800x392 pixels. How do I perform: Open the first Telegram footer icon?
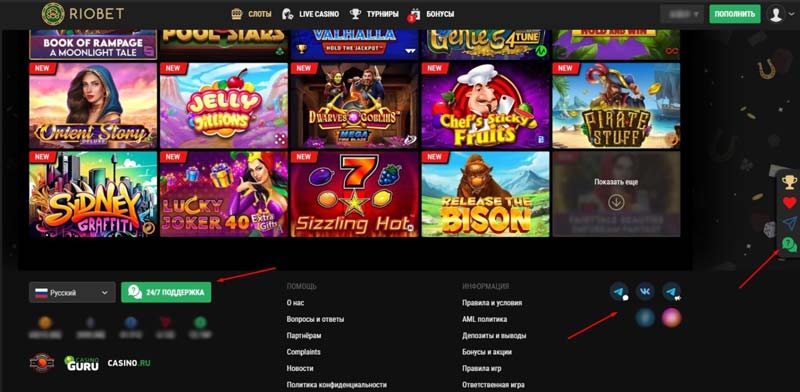coord(619,291)
